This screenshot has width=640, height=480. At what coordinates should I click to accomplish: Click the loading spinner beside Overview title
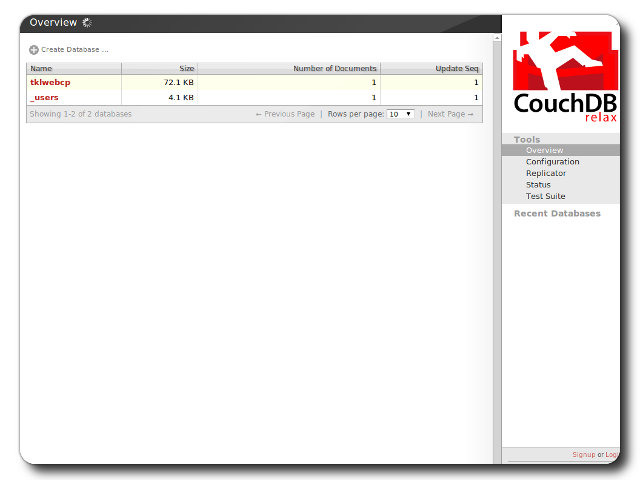pos(87,22)
